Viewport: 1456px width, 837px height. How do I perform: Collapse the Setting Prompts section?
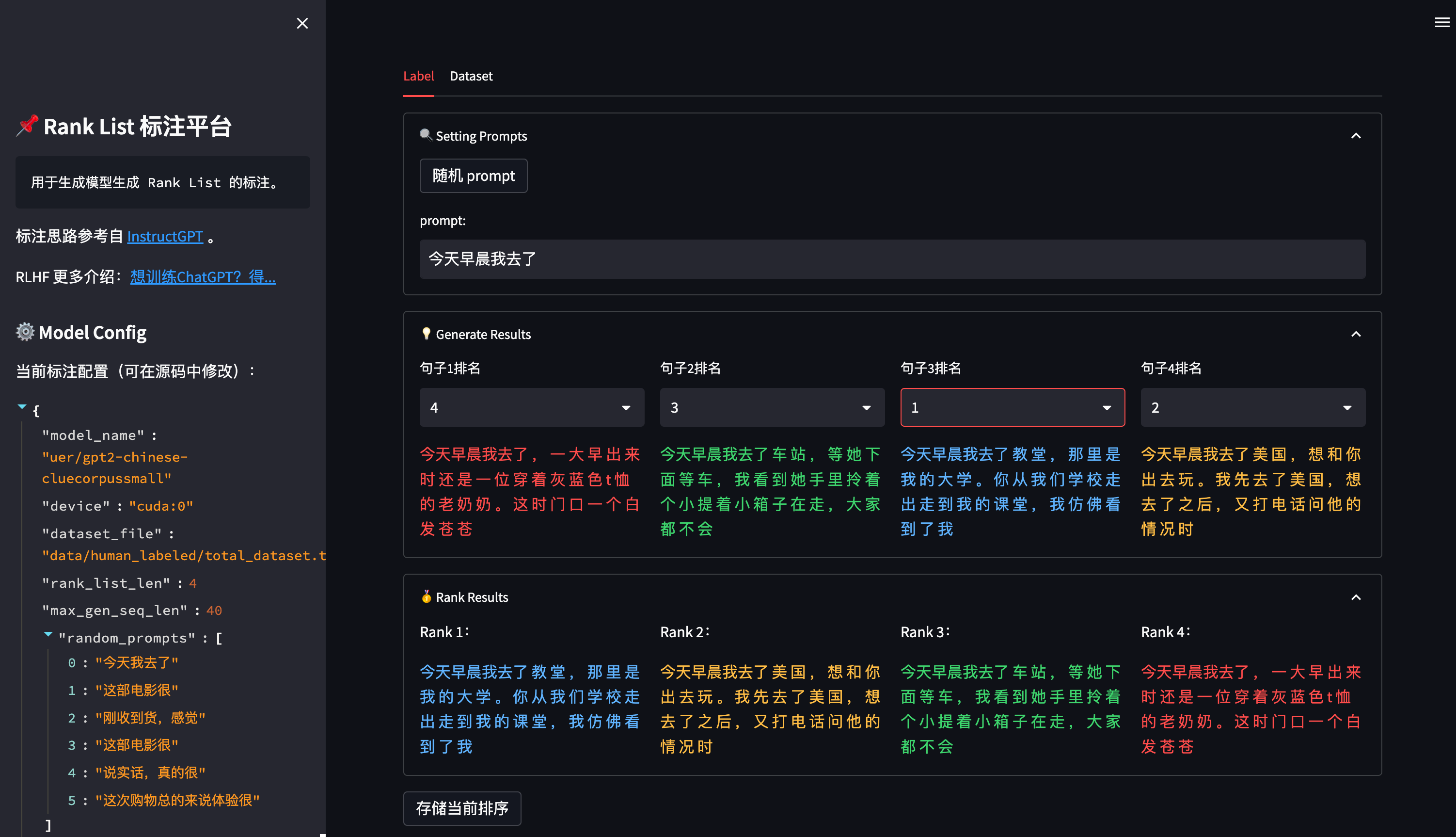(x=1356, y=136)
